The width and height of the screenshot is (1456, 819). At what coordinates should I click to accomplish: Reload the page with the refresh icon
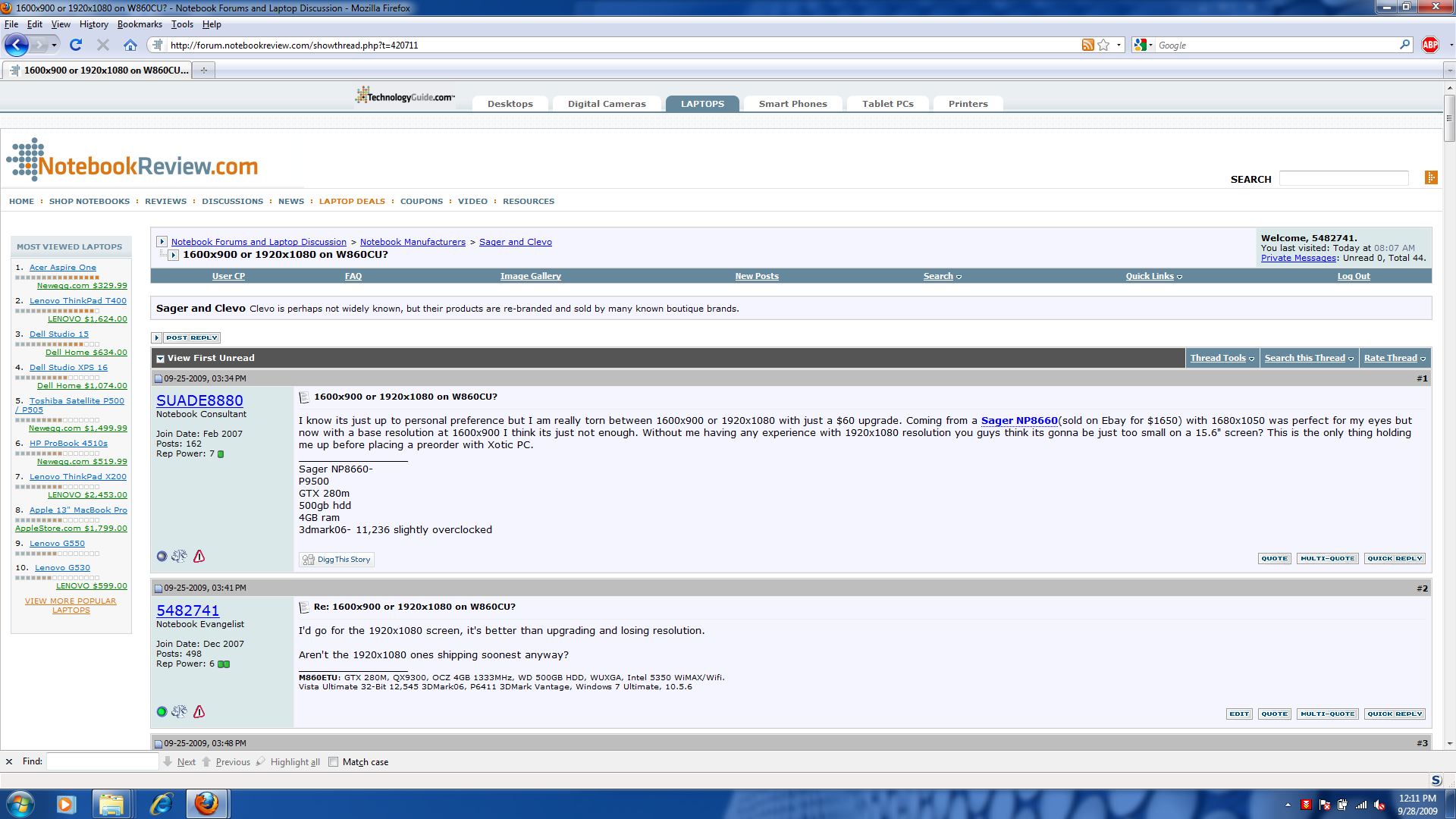76,45
